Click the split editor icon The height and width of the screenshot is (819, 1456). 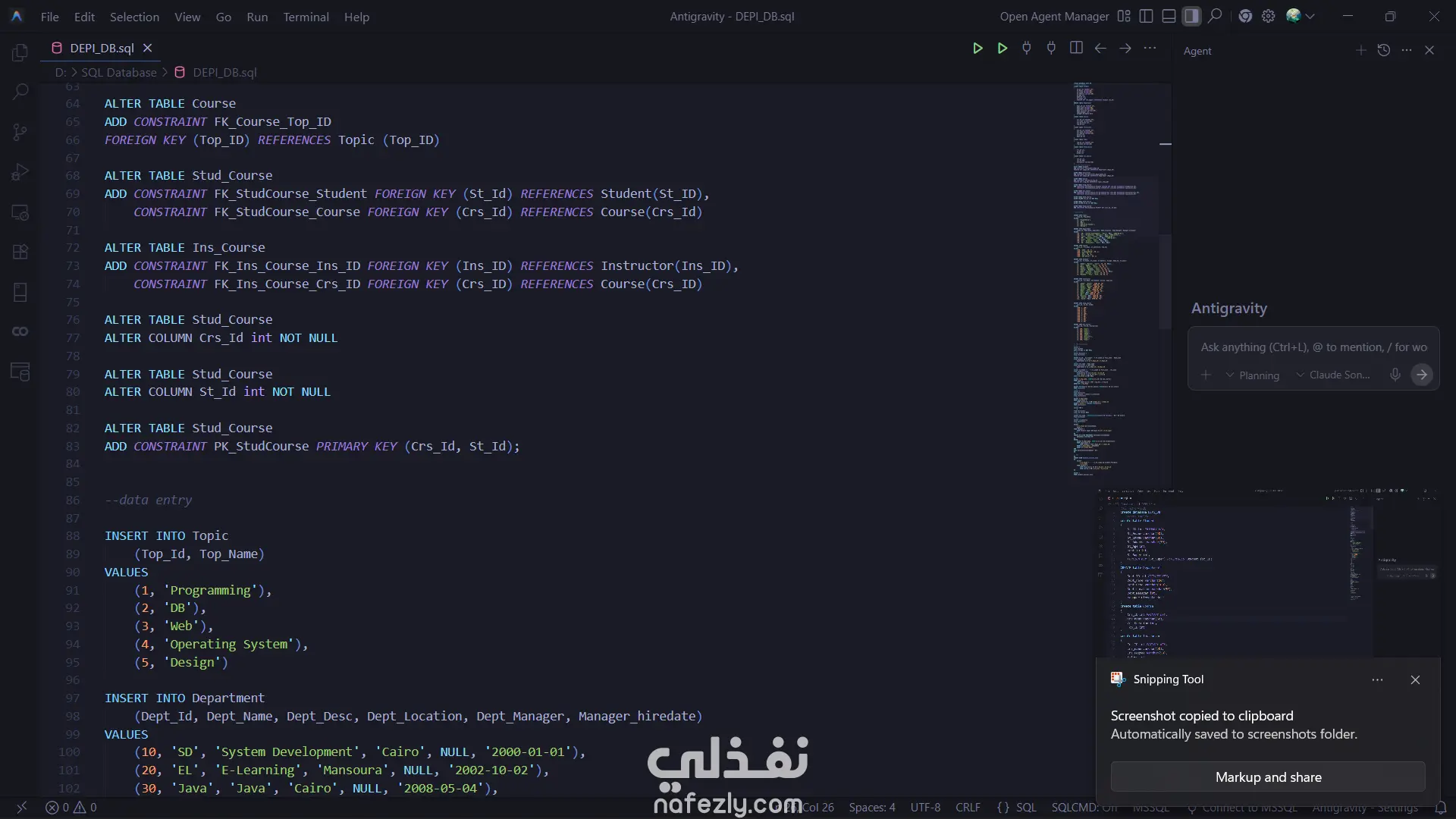1075,49
